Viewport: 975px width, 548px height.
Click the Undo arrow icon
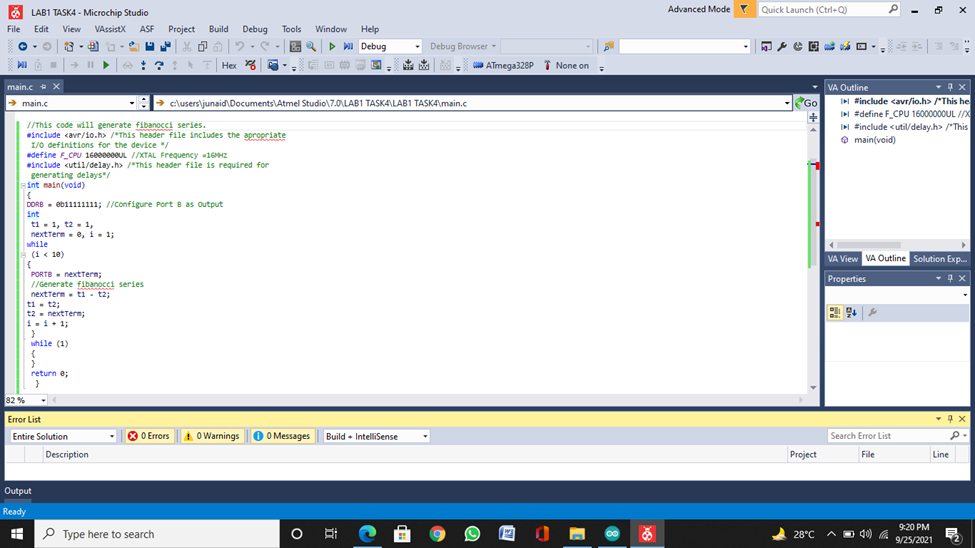[x=239, y=47]
